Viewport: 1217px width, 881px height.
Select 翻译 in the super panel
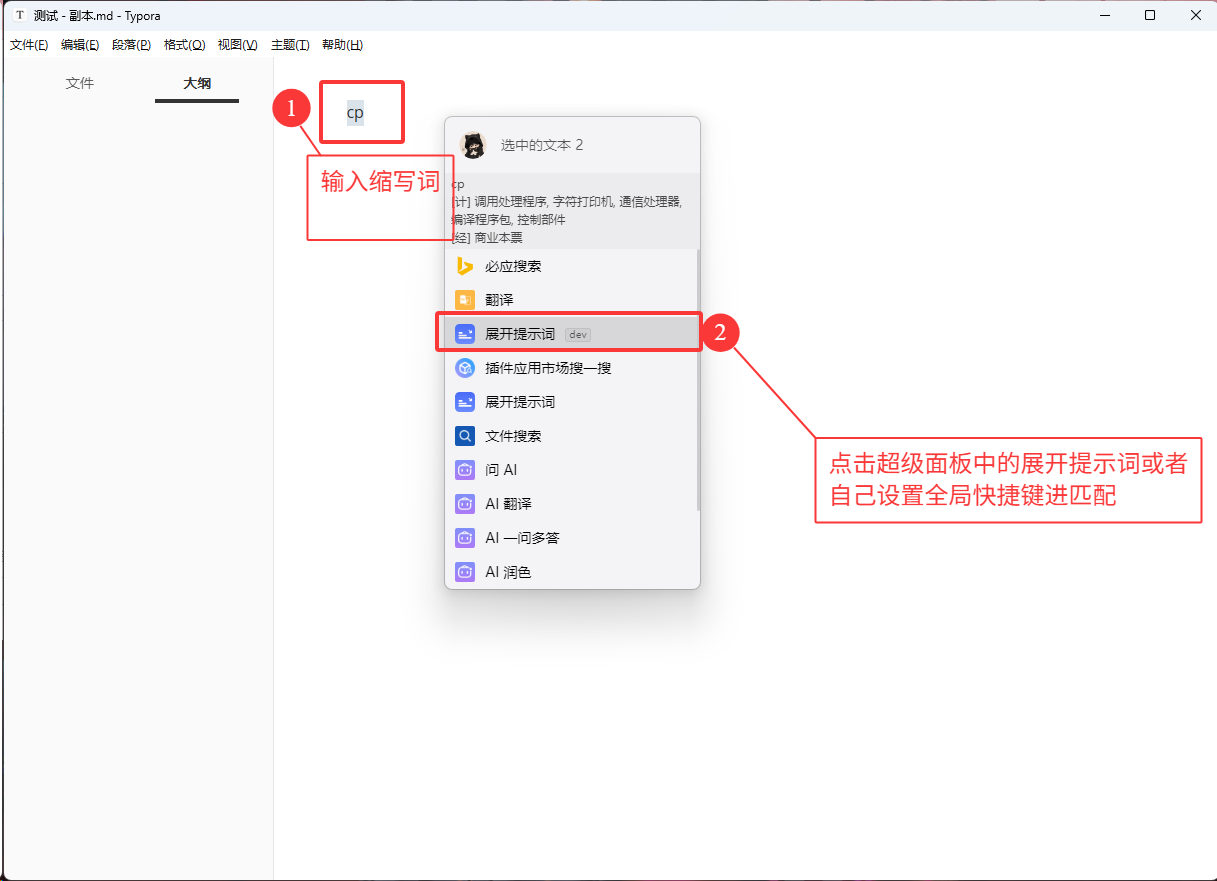click(x=570, y=300)
